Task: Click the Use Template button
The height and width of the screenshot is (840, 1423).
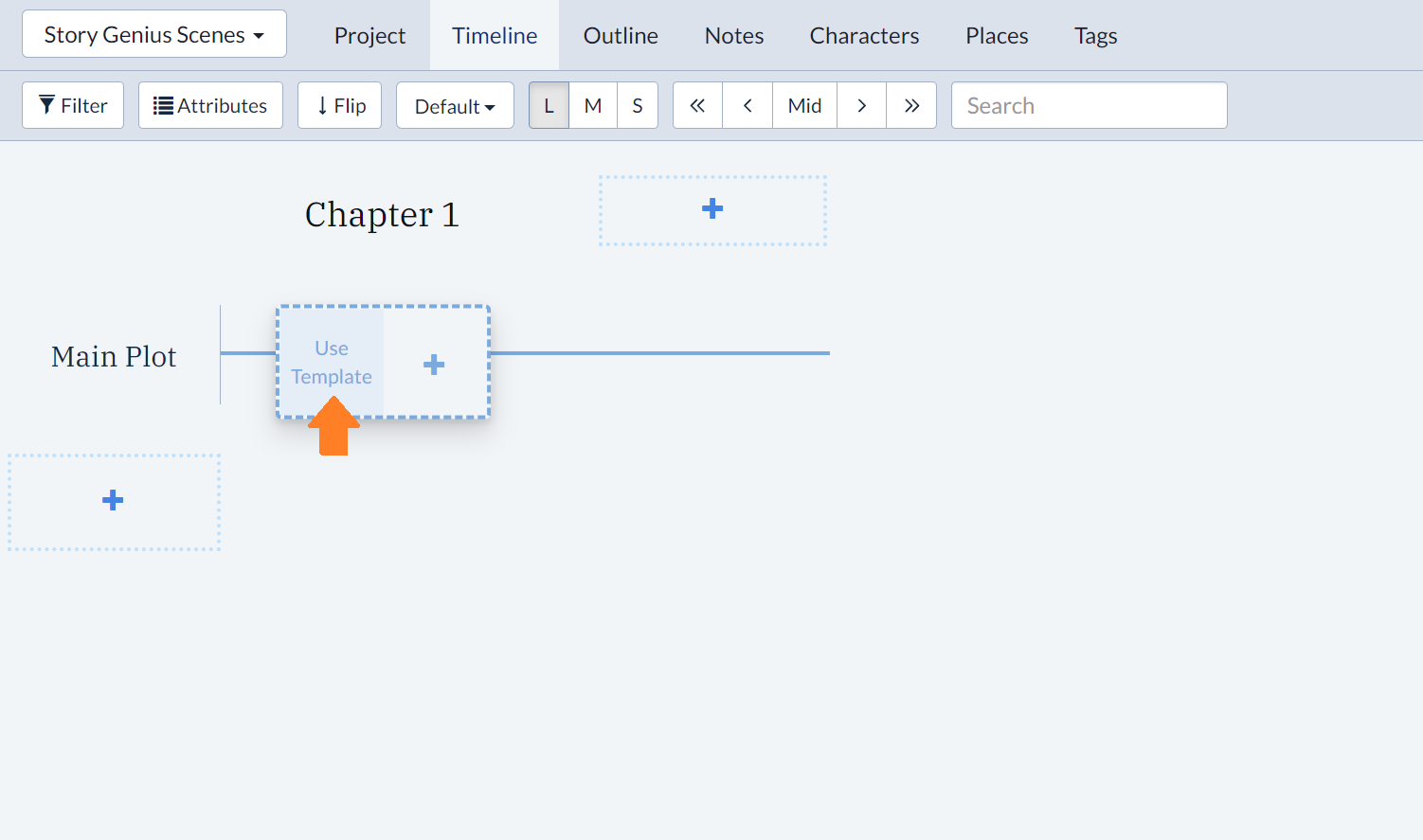Action: coord(331,363)
